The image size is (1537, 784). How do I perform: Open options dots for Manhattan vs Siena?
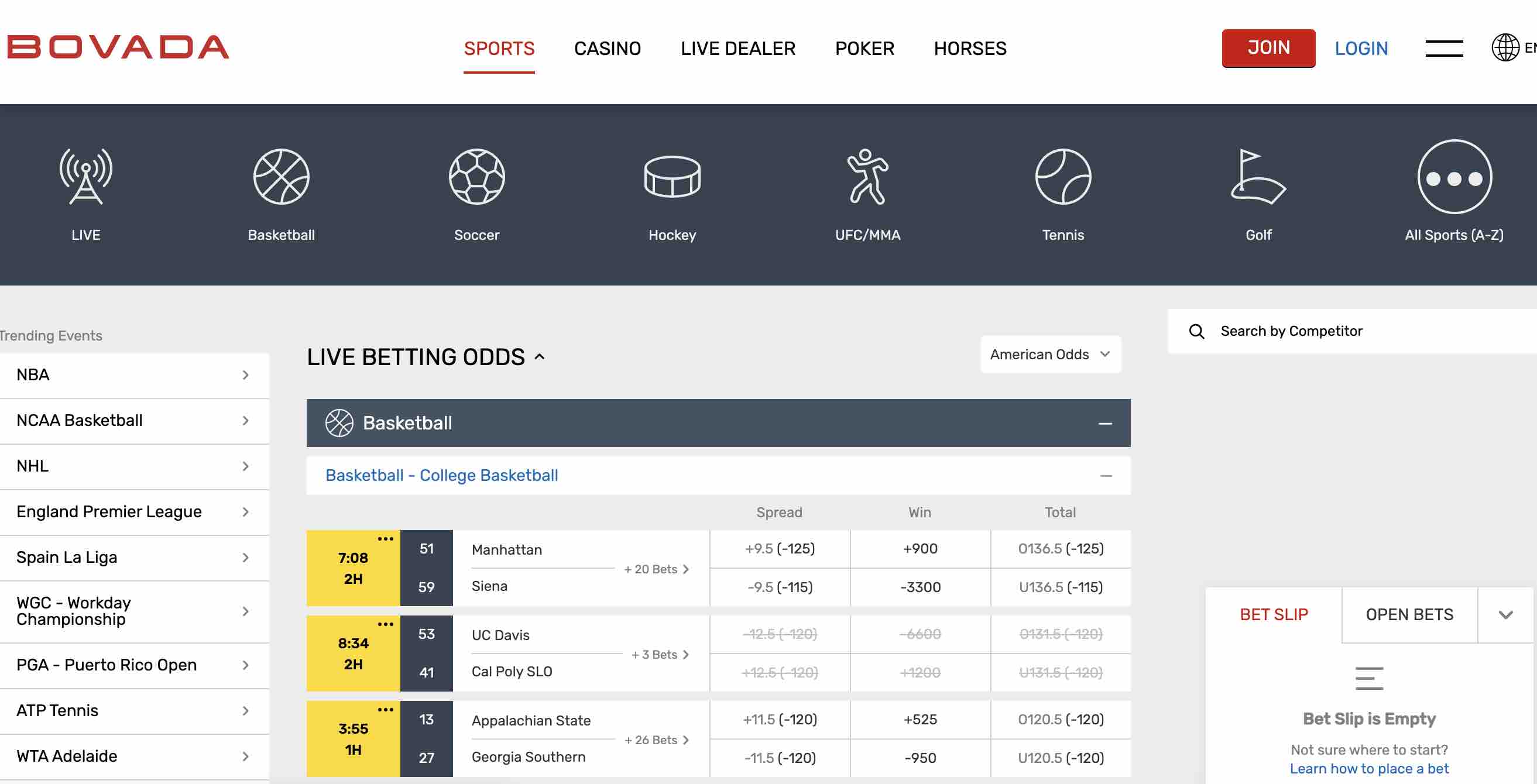click(386, 539)
